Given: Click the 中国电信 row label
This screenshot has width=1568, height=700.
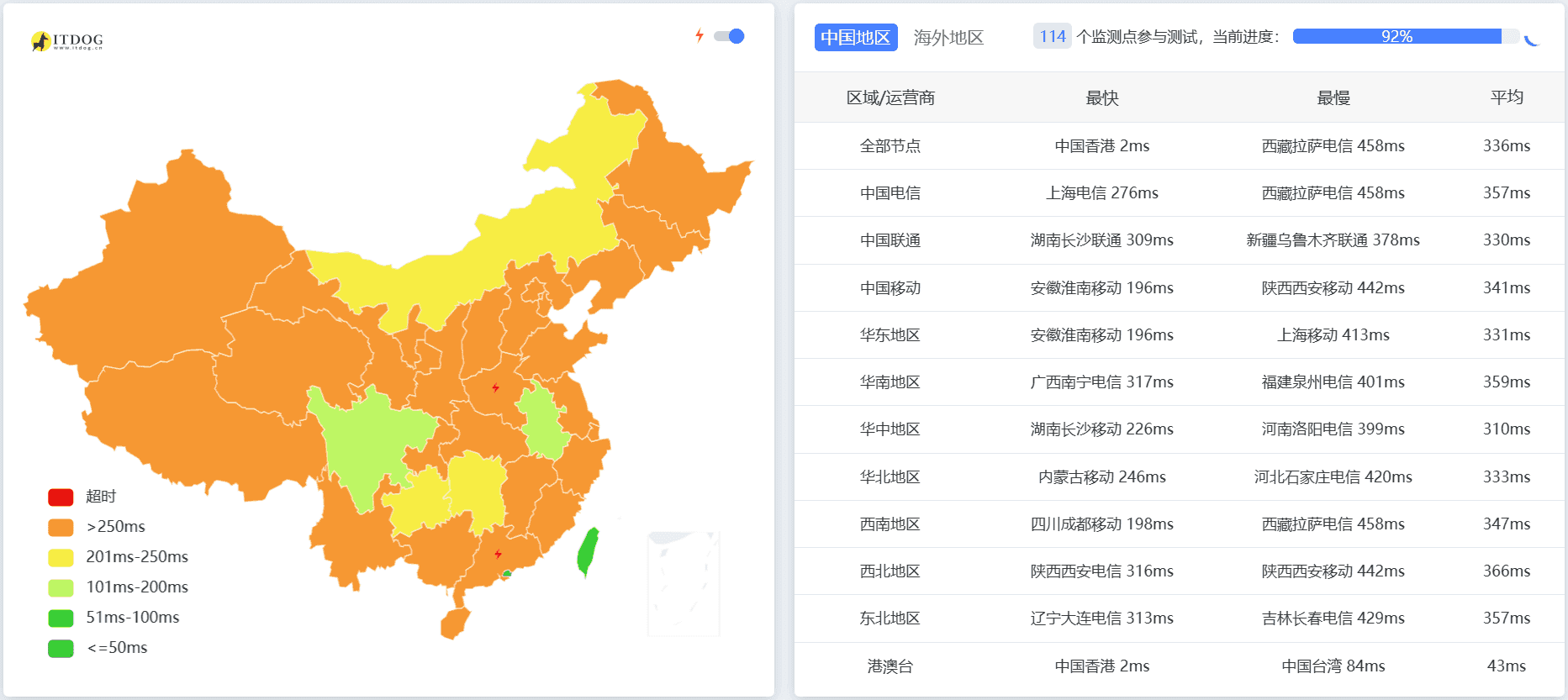Looking at the screenshot, I should coord(890,192).
